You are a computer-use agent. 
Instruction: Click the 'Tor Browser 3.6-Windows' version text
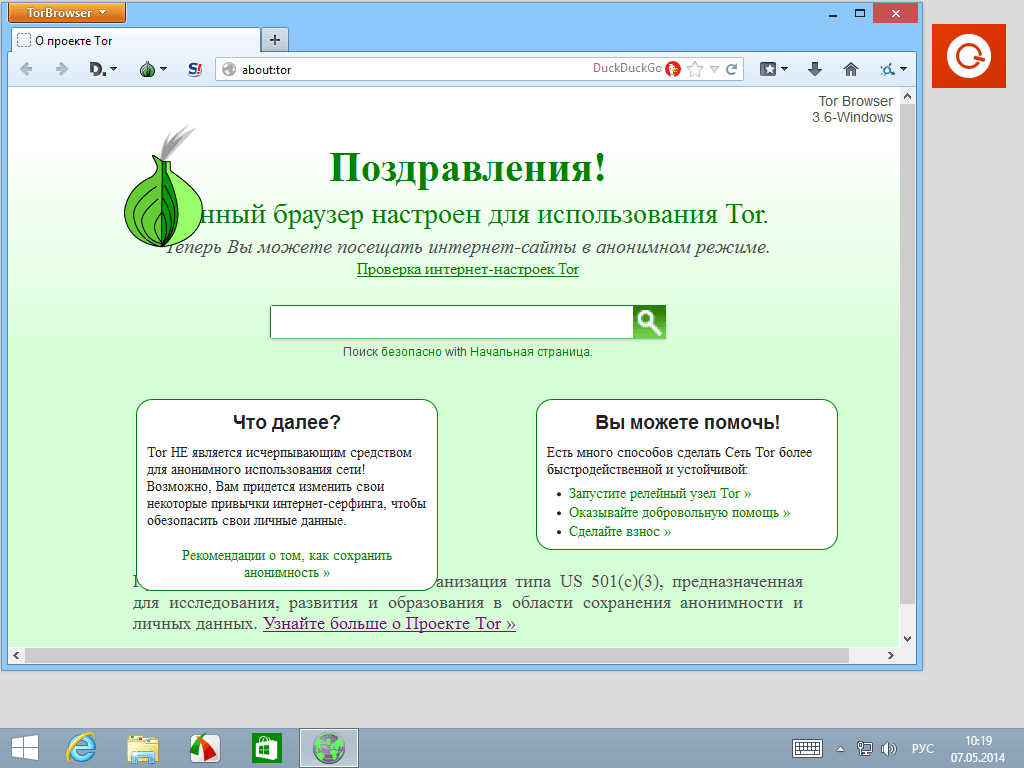(x=852, y=109)
